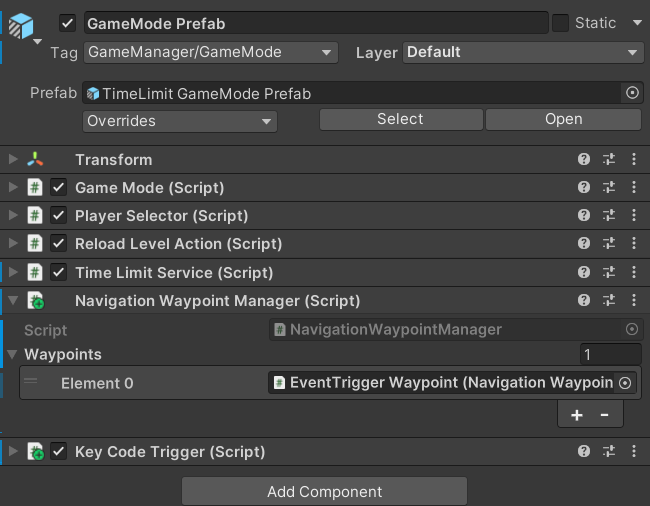650x506 pixels.
Task: Disable the Player Selector script checkbox
Action: pyautogui.click(x=58, y=215)
